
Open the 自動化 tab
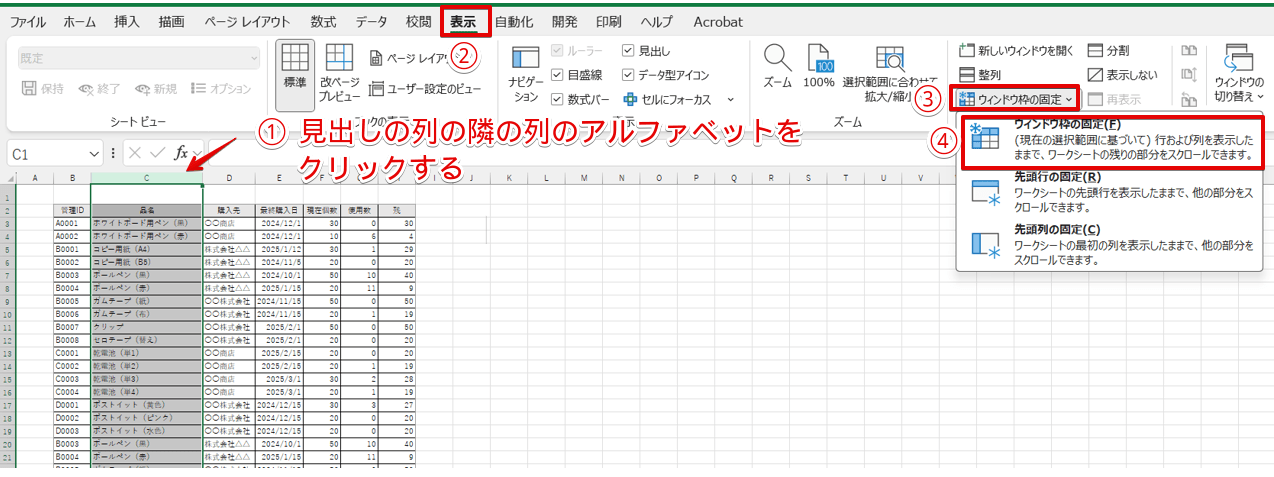pos(514,21)
